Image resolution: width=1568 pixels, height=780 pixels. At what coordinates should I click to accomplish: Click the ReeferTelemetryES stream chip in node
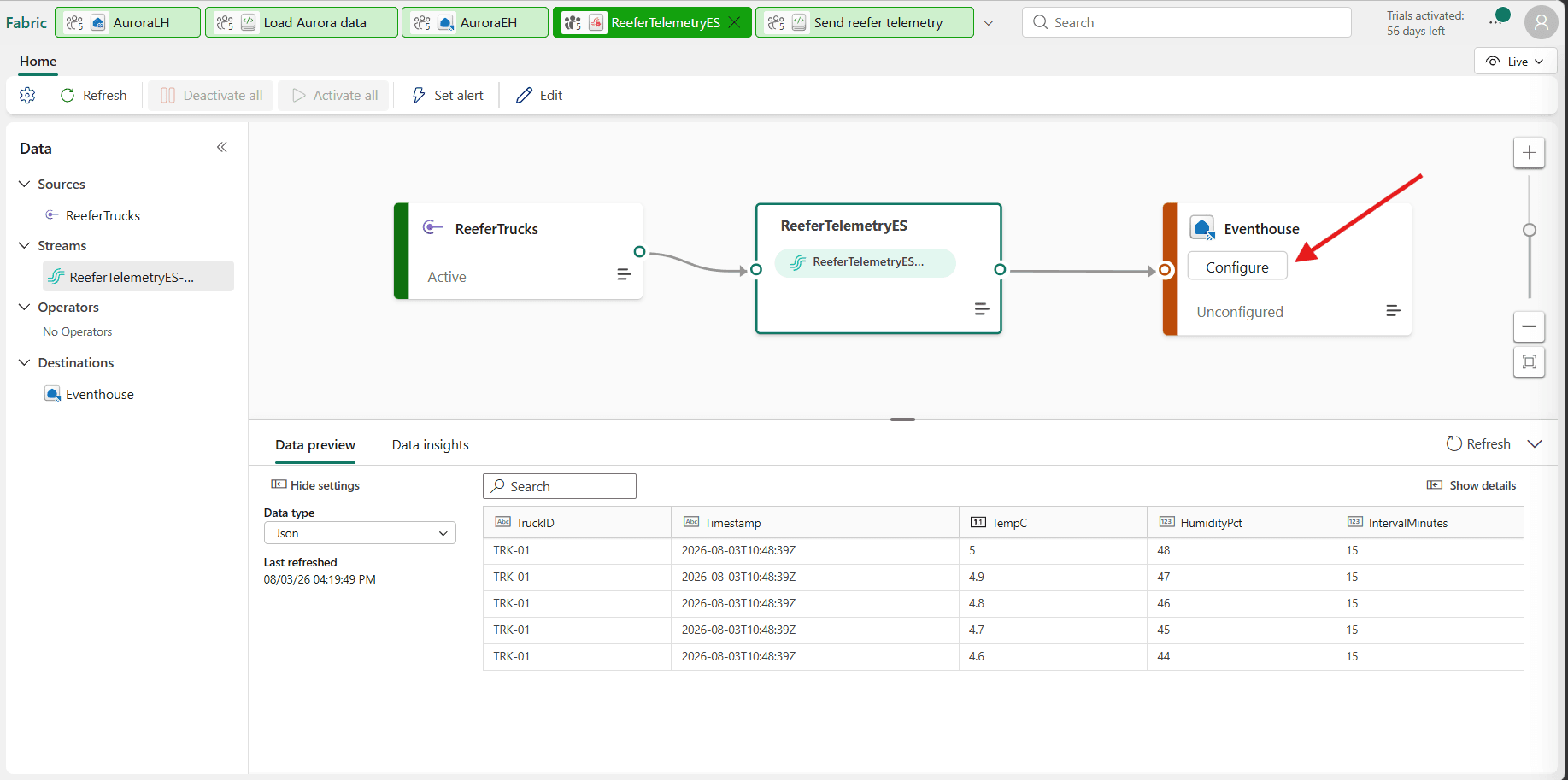[865, 262]
